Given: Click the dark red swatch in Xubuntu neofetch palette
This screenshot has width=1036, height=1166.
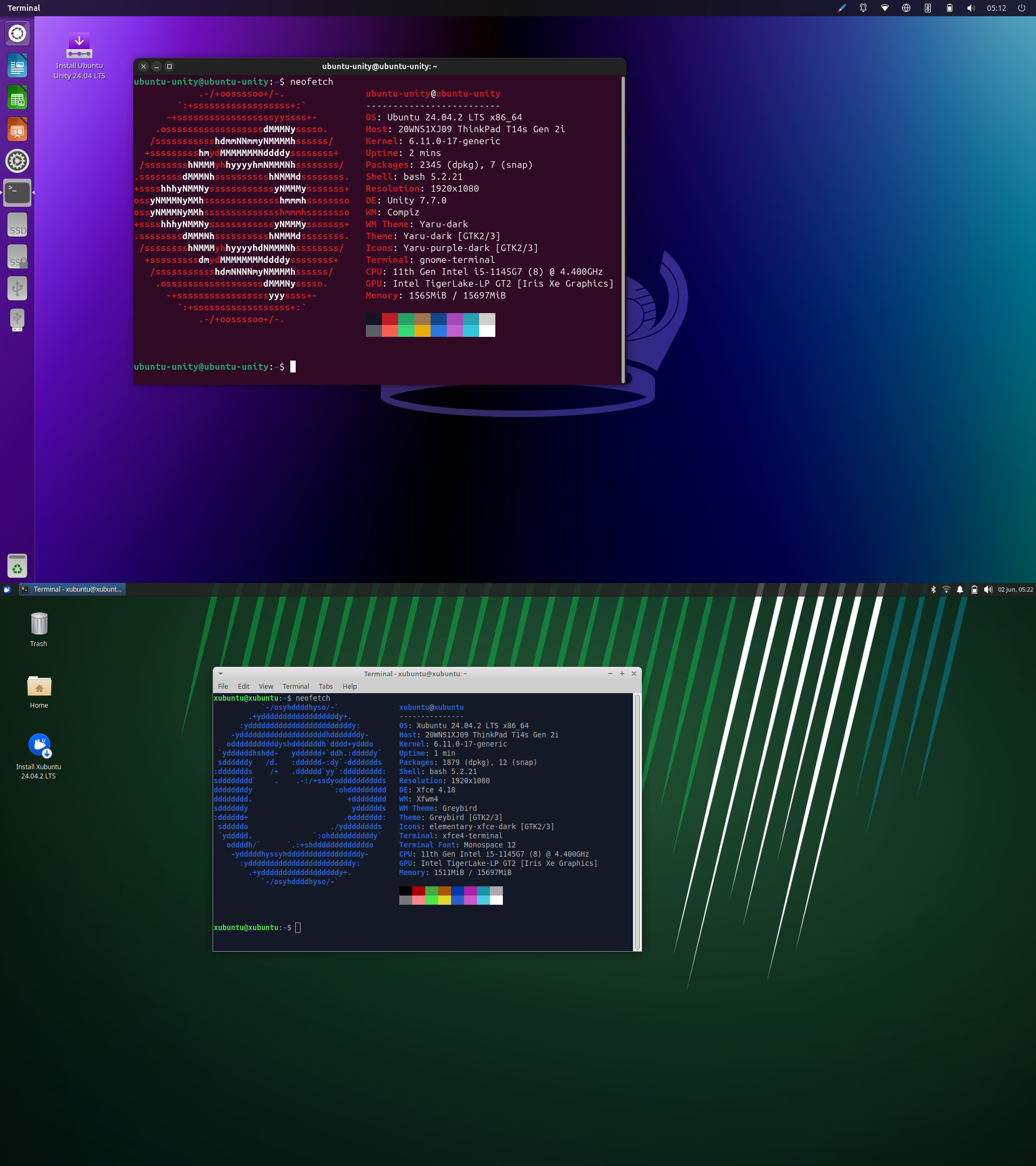Looking at the screenshot, I should [x=419, y=891].
